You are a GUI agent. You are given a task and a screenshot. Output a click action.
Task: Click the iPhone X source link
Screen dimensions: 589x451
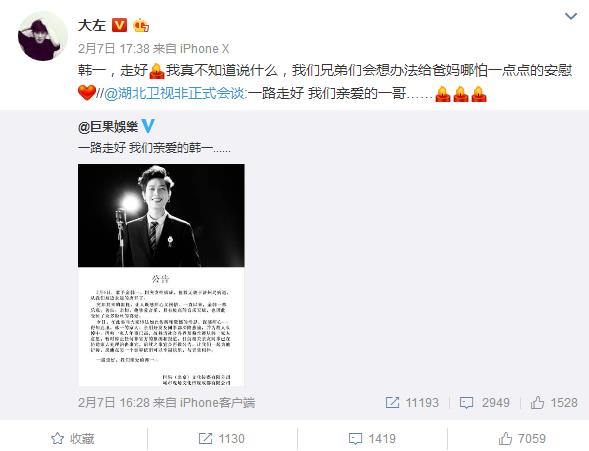coord(205,48)
